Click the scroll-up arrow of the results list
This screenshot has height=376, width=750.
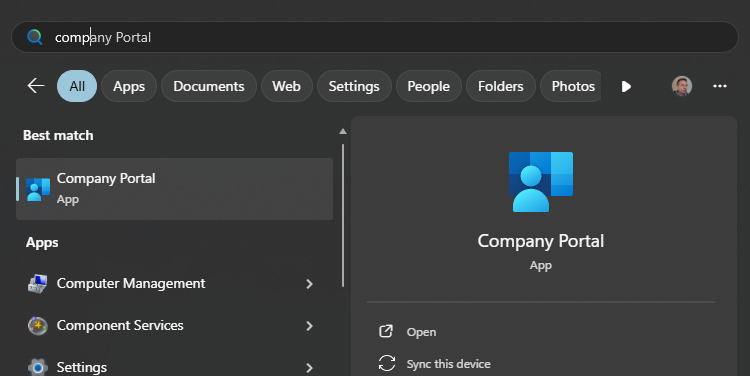point(342,131)
